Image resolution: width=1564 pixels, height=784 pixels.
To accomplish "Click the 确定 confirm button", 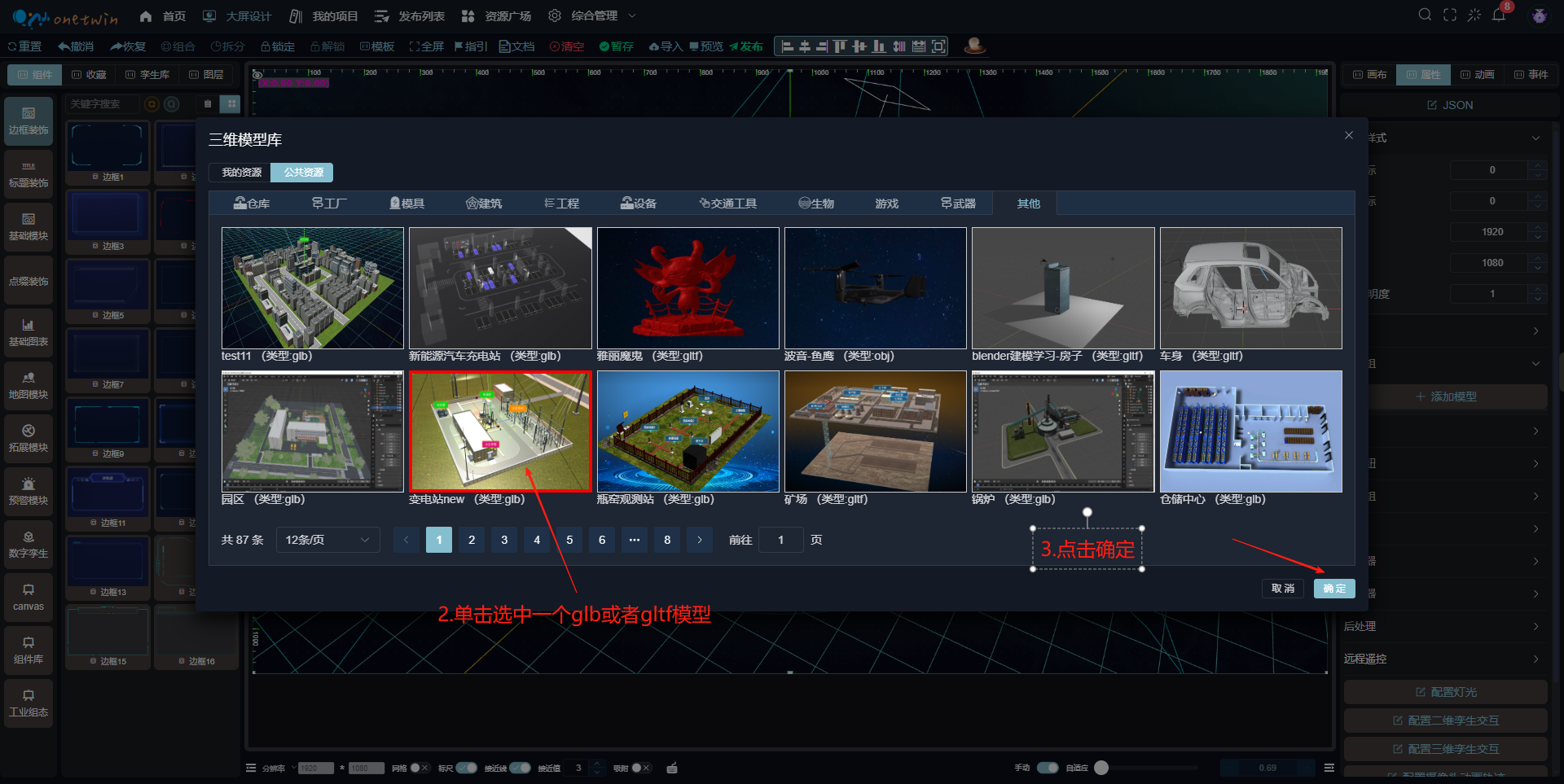I will 1333,589.
